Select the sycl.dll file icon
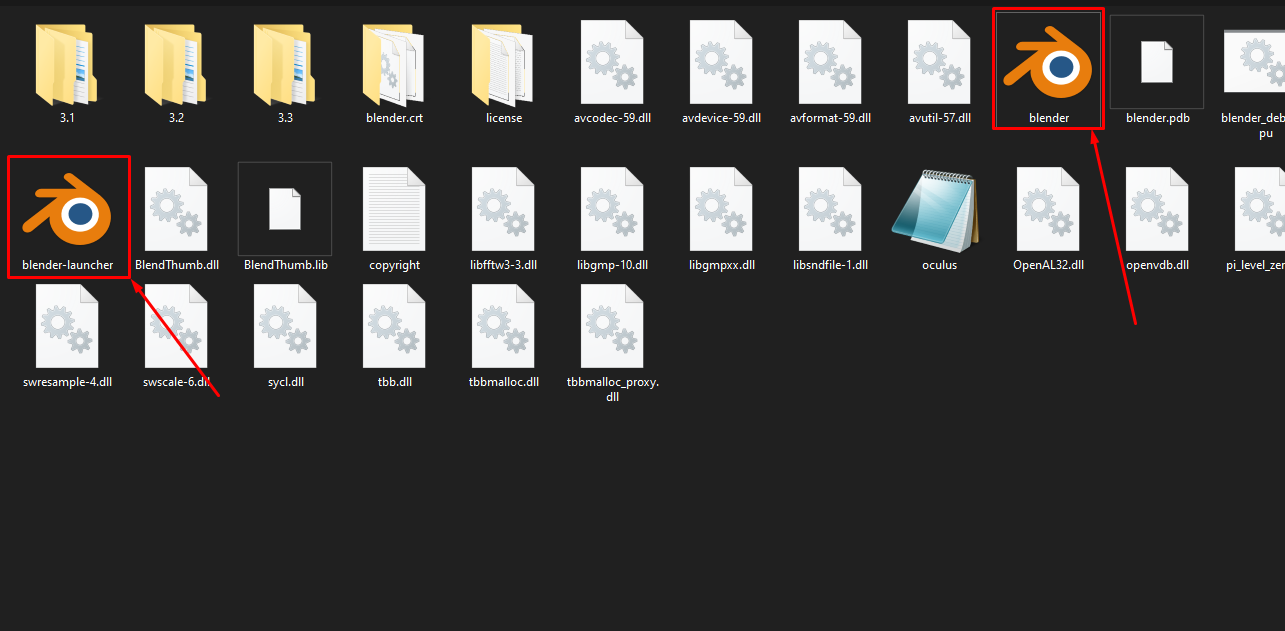Viewport: 1285px width, 631px height. point(285,327)
